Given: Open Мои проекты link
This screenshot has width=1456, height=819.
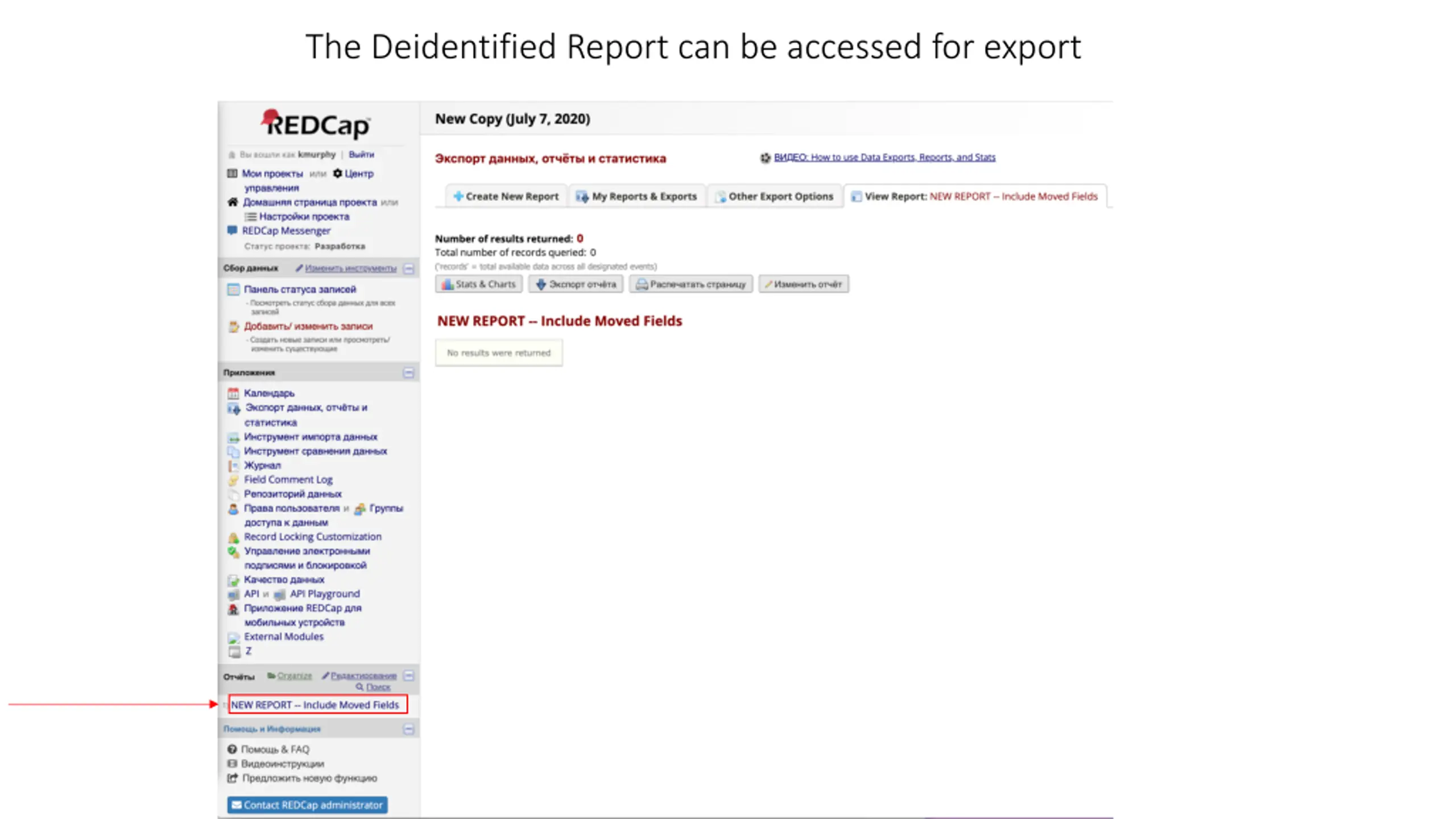Looking at the screenshot, I should pos(272,173).
